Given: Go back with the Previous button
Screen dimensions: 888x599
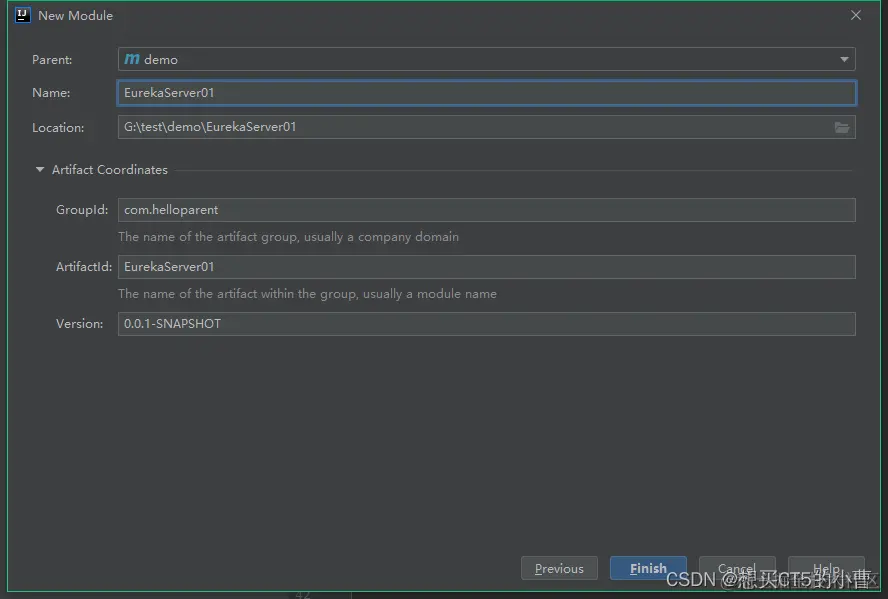Looking at the screenshot, I should tap(559, 568).
